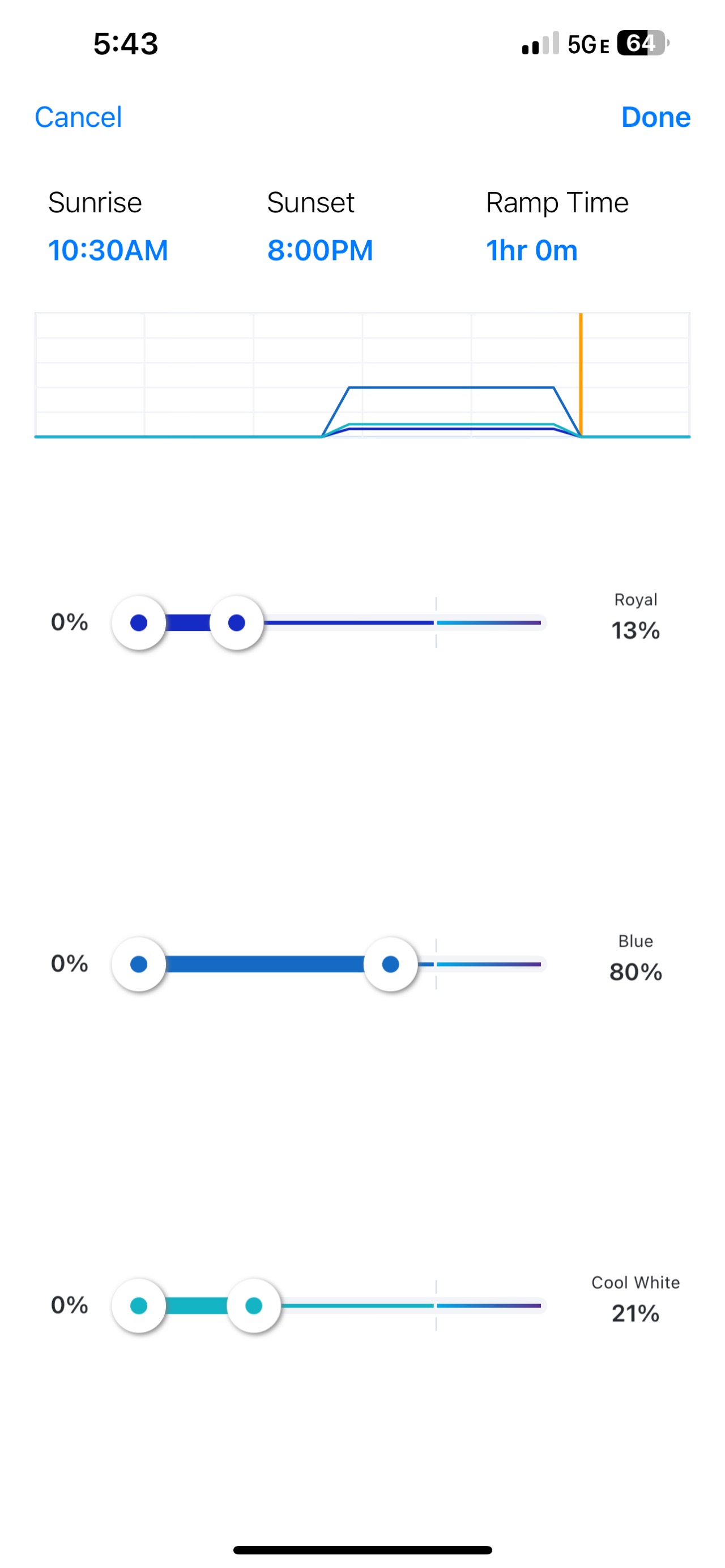Tap the Cancel button
The image size is (725, 1568).
tap(78, 117)
